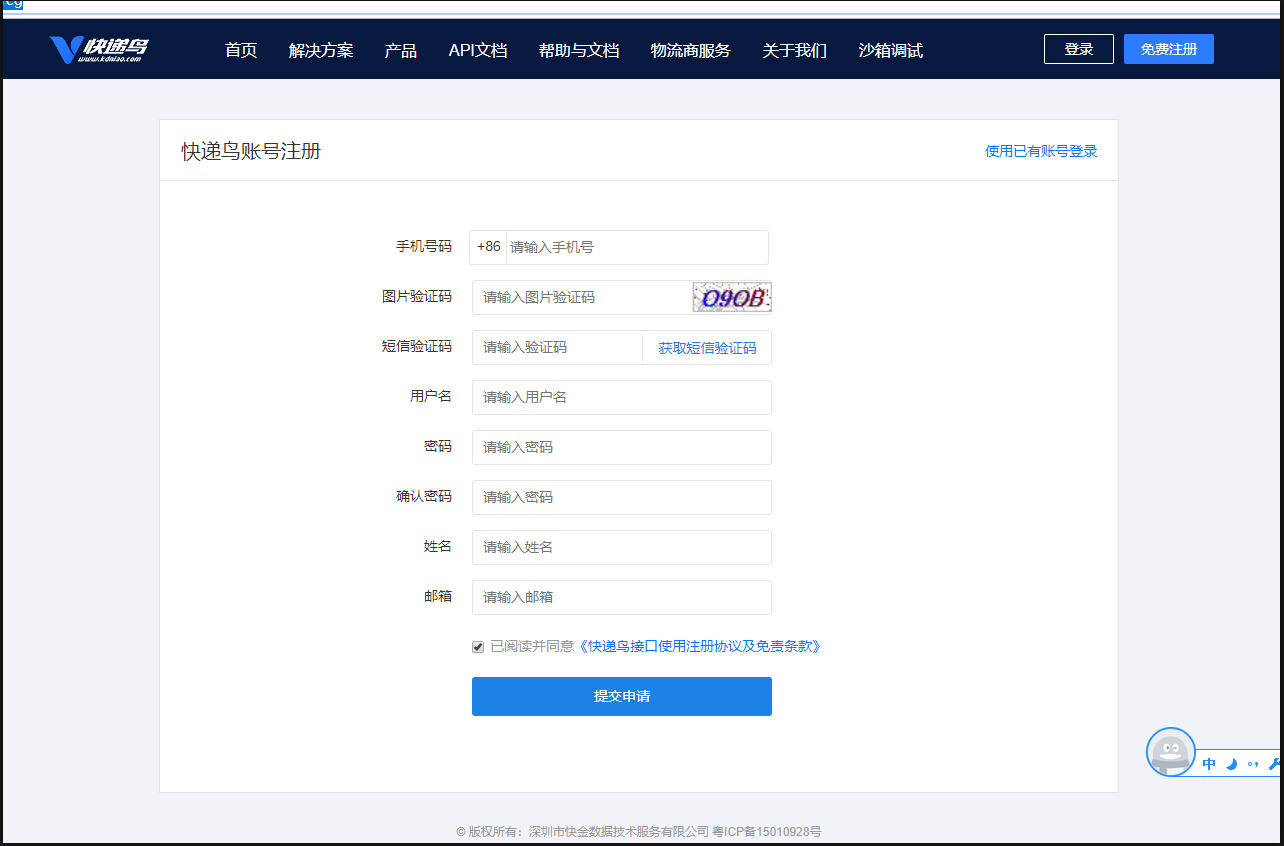Screen dimensions: 1284x846
Task: Focus the 短信验证码 input field
Action: click(557, 347)
